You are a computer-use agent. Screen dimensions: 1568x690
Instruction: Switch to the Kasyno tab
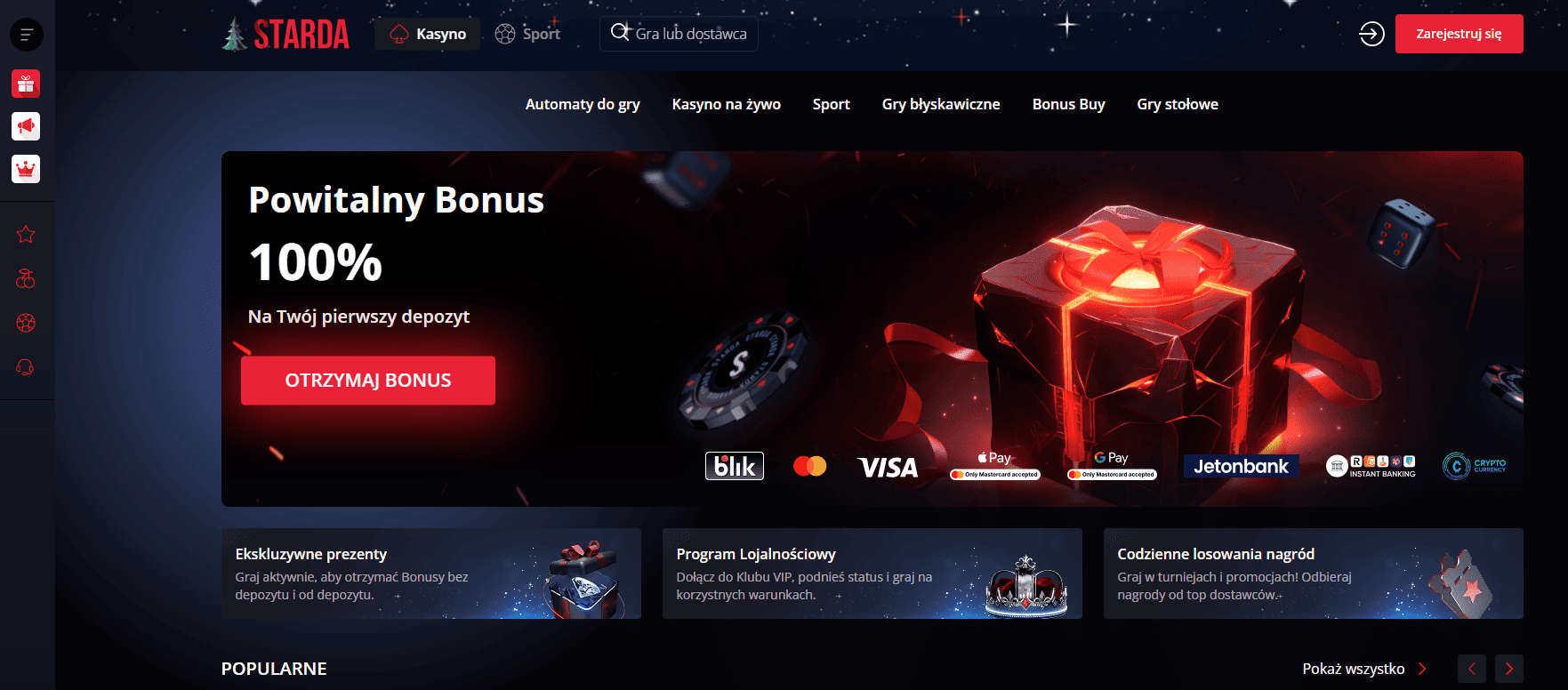point(428,34)
